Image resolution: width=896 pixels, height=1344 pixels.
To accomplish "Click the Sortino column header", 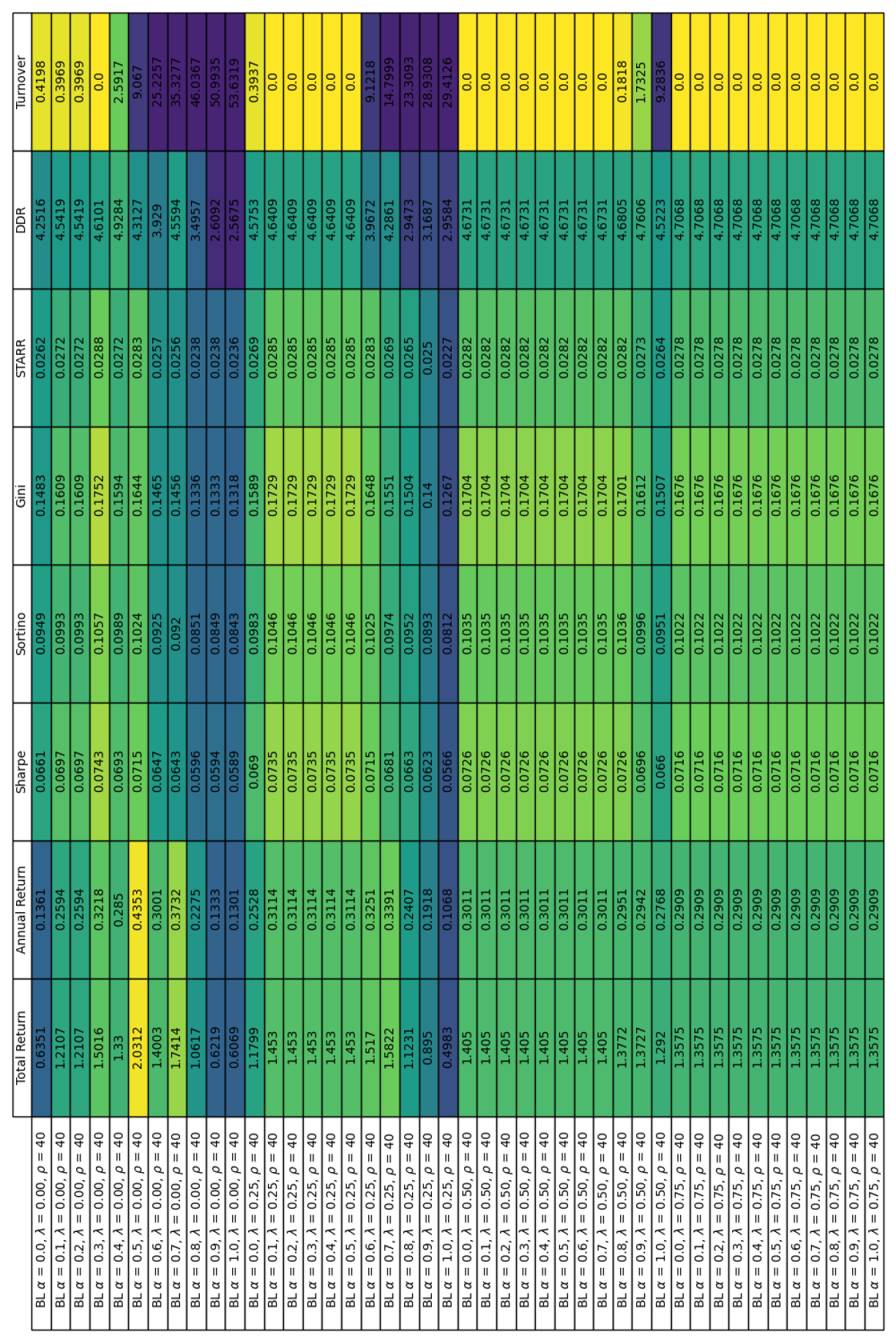I will pos(23,634).
